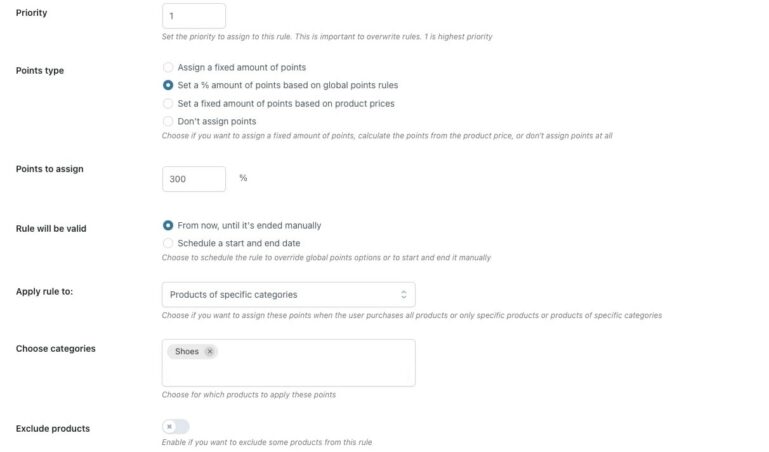
Task: Choose 'Schedule a start and end date'
Action: (168, 243)
